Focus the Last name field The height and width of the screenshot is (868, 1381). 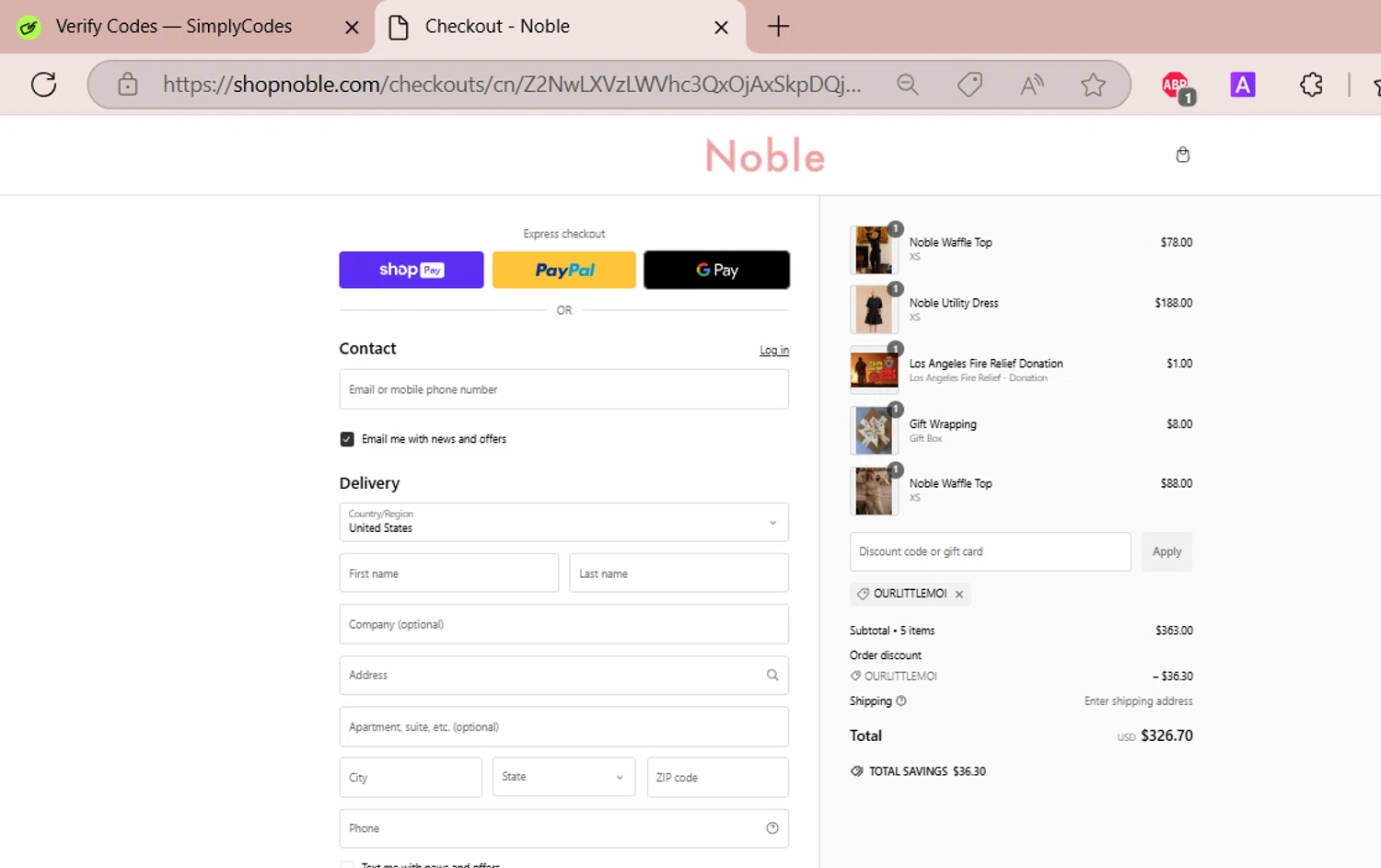679,573
